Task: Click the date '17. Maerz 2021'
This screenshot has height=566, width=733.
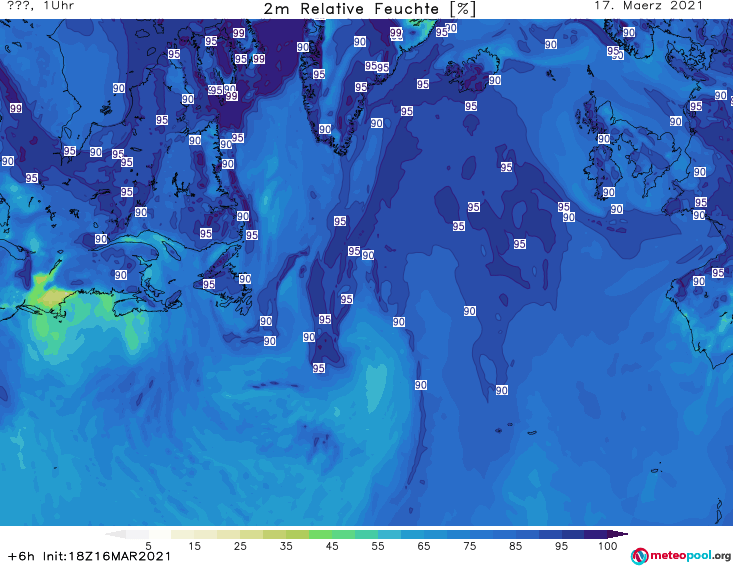Action: click(648, 6)
